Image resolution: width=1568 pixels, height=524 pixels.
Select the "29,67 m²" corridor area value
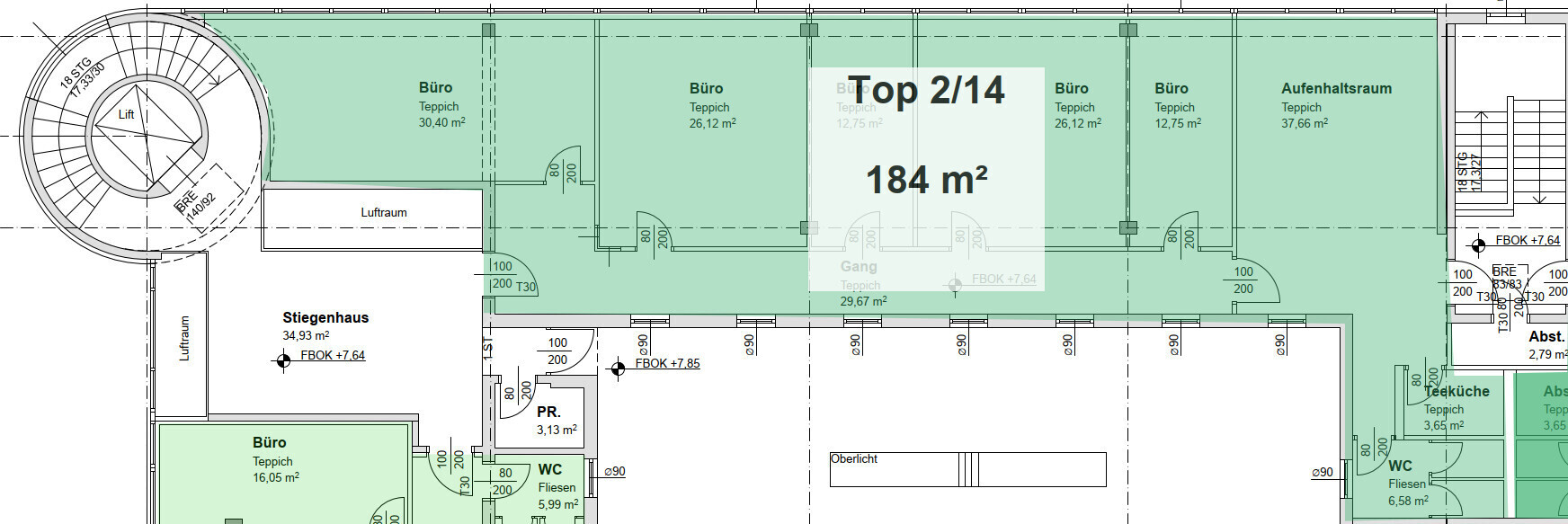[863, 301]
